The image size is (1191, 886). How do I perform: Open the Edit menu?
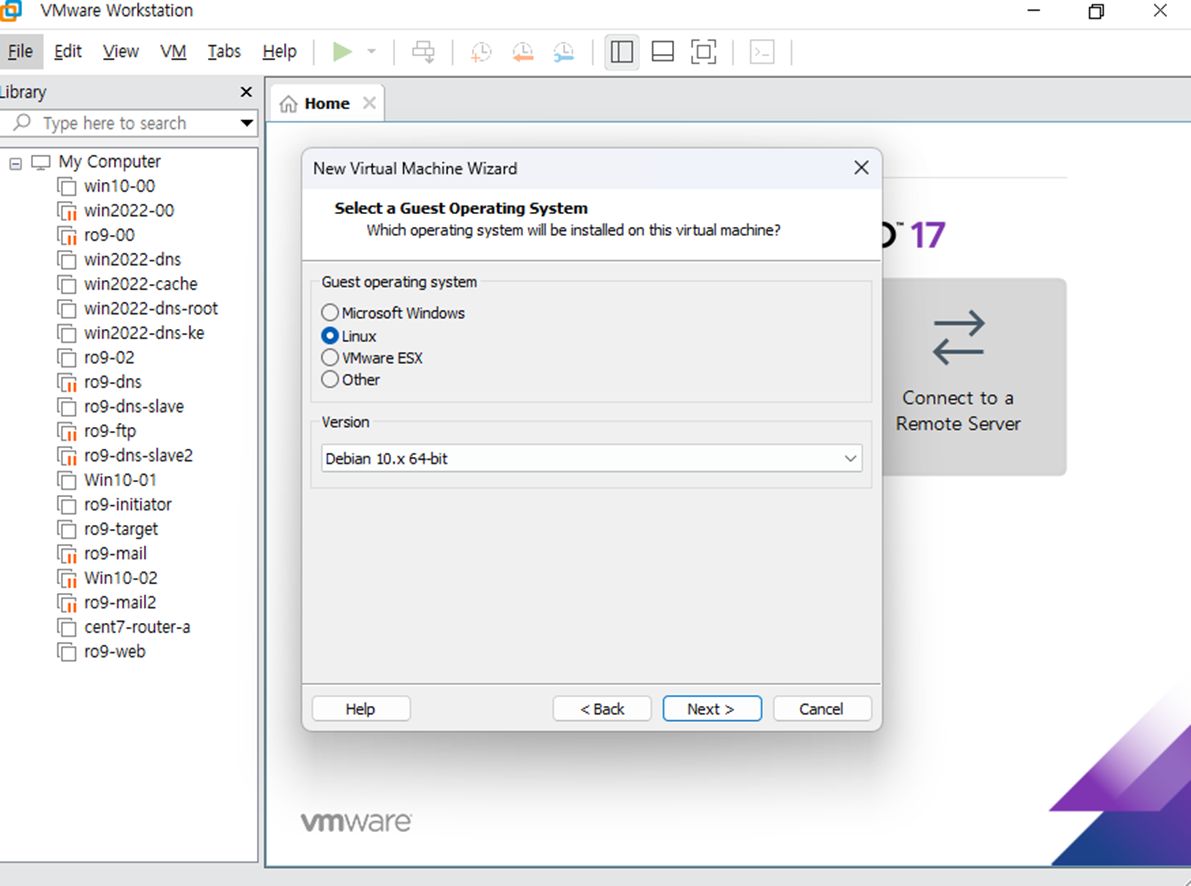tap(68, 52)
